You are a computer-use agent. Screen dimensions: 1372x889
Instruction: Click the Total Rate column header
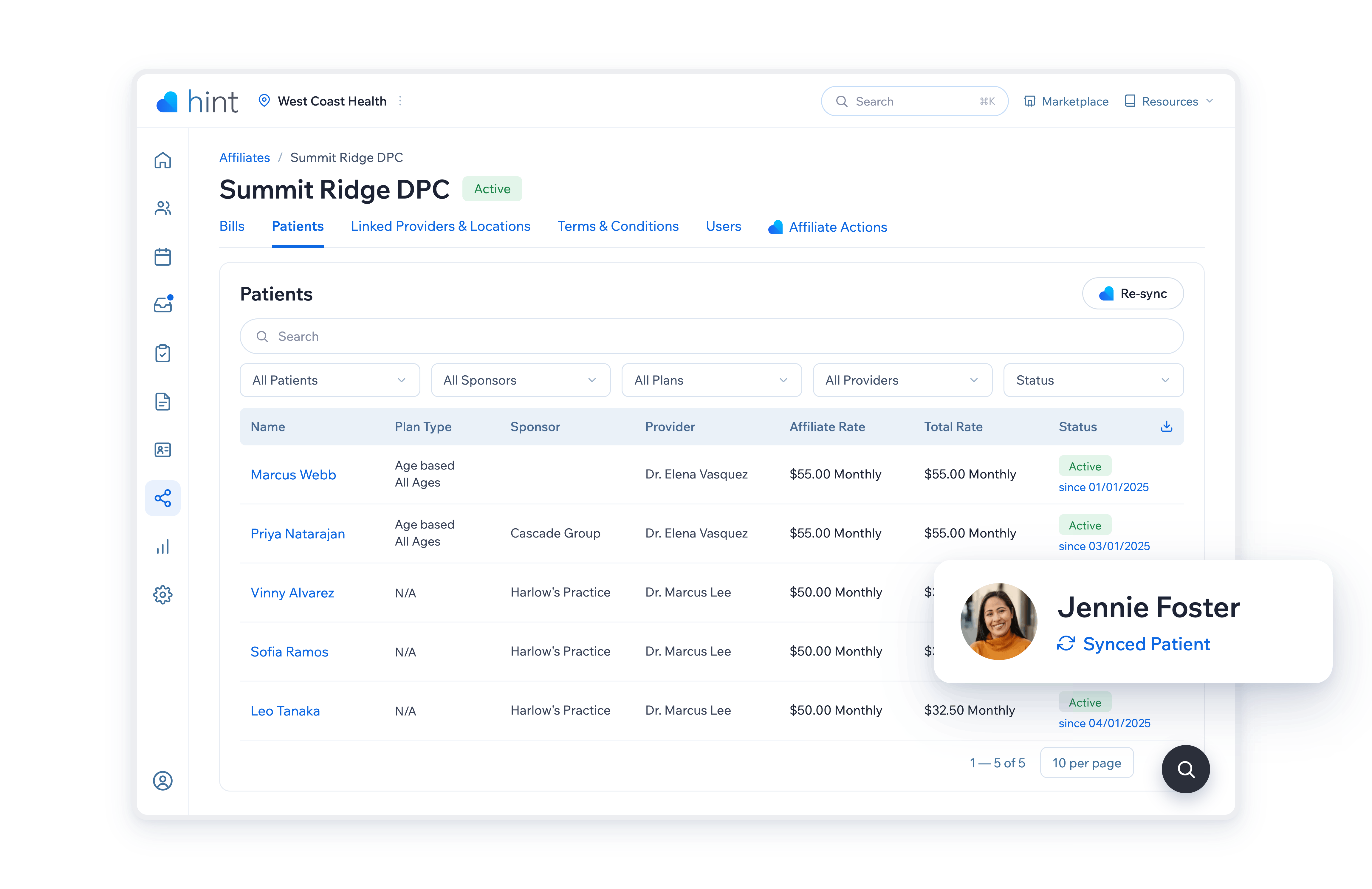click(x=953, y=427)
